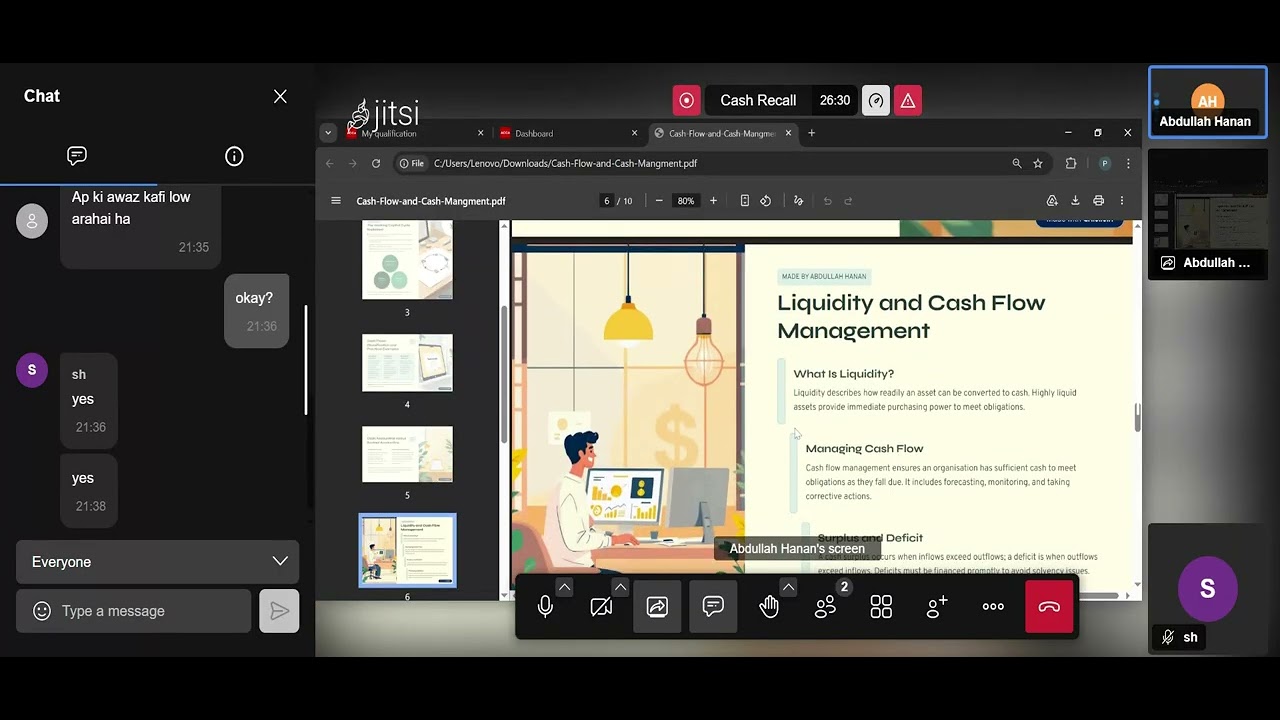The height and width of the screenshot is (720, 1280).
Task: Rotate PDF counterclockwise
Action: click(x=765, y=201)
